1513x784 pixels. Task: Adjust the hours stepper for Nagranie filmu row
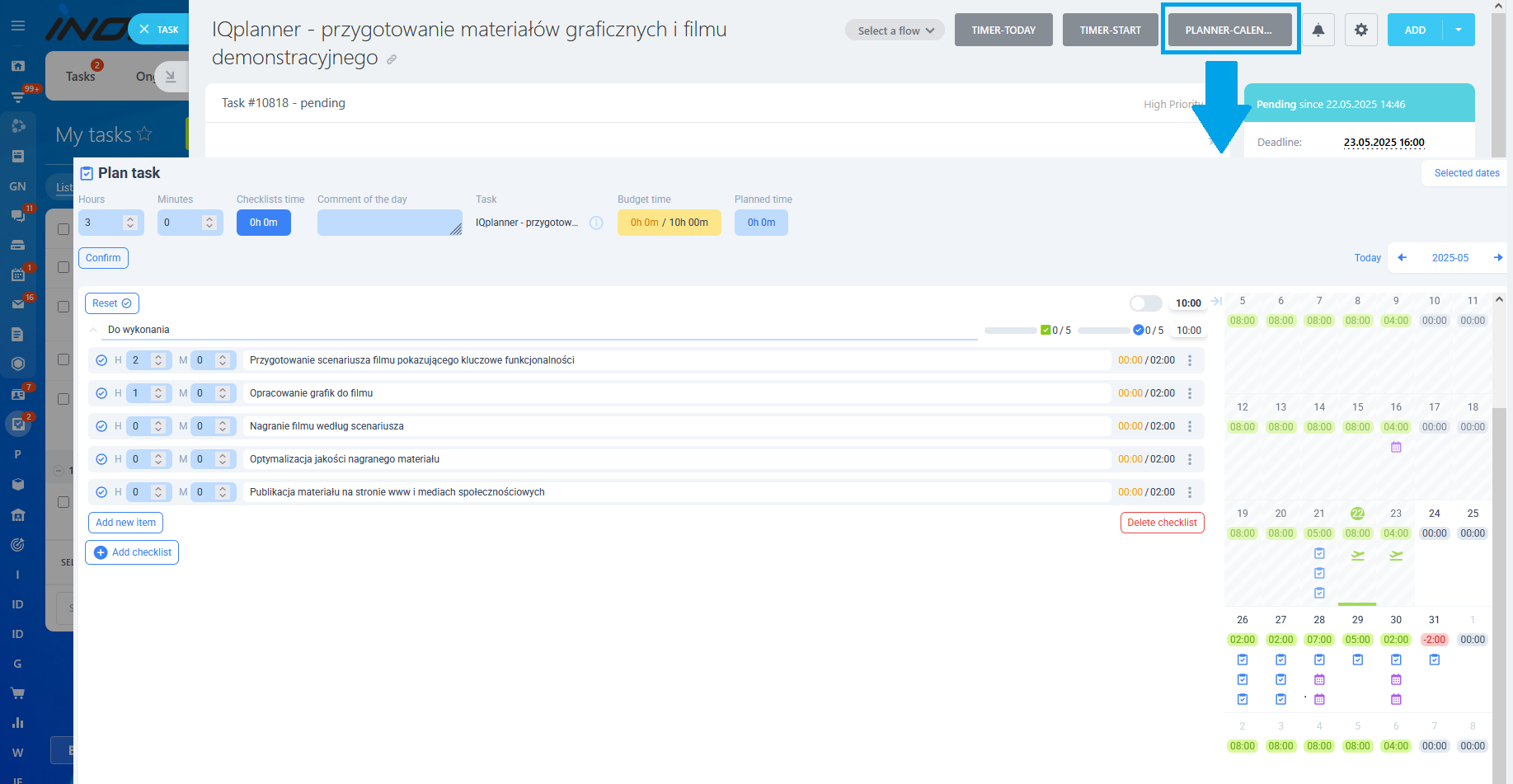[158, 426]
